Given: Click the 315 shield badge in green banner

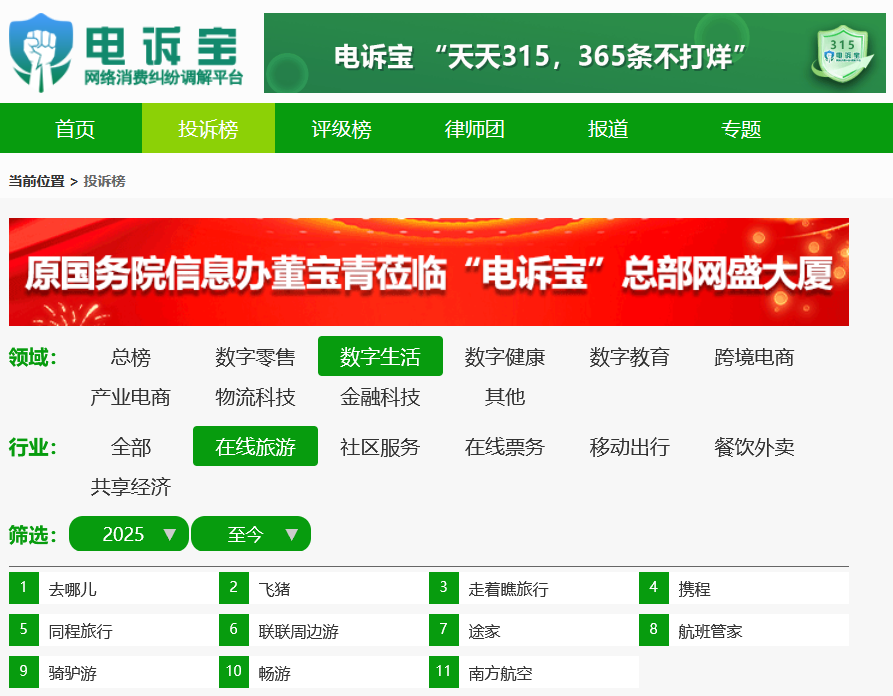Looking at the screenshot, I should coord(843,54).
